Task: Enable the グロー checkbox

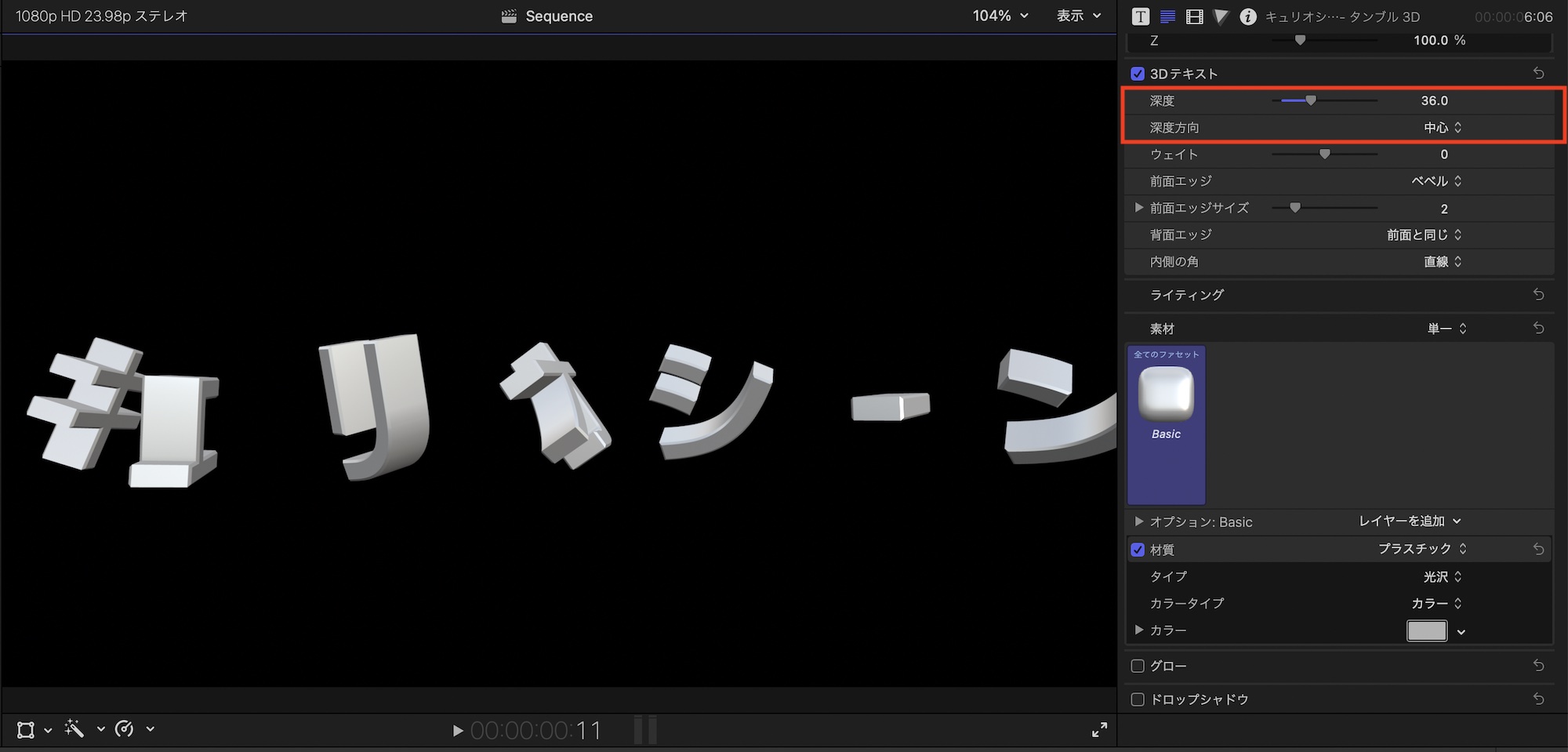Action: pyautogui.click(x=1138, y=666)
